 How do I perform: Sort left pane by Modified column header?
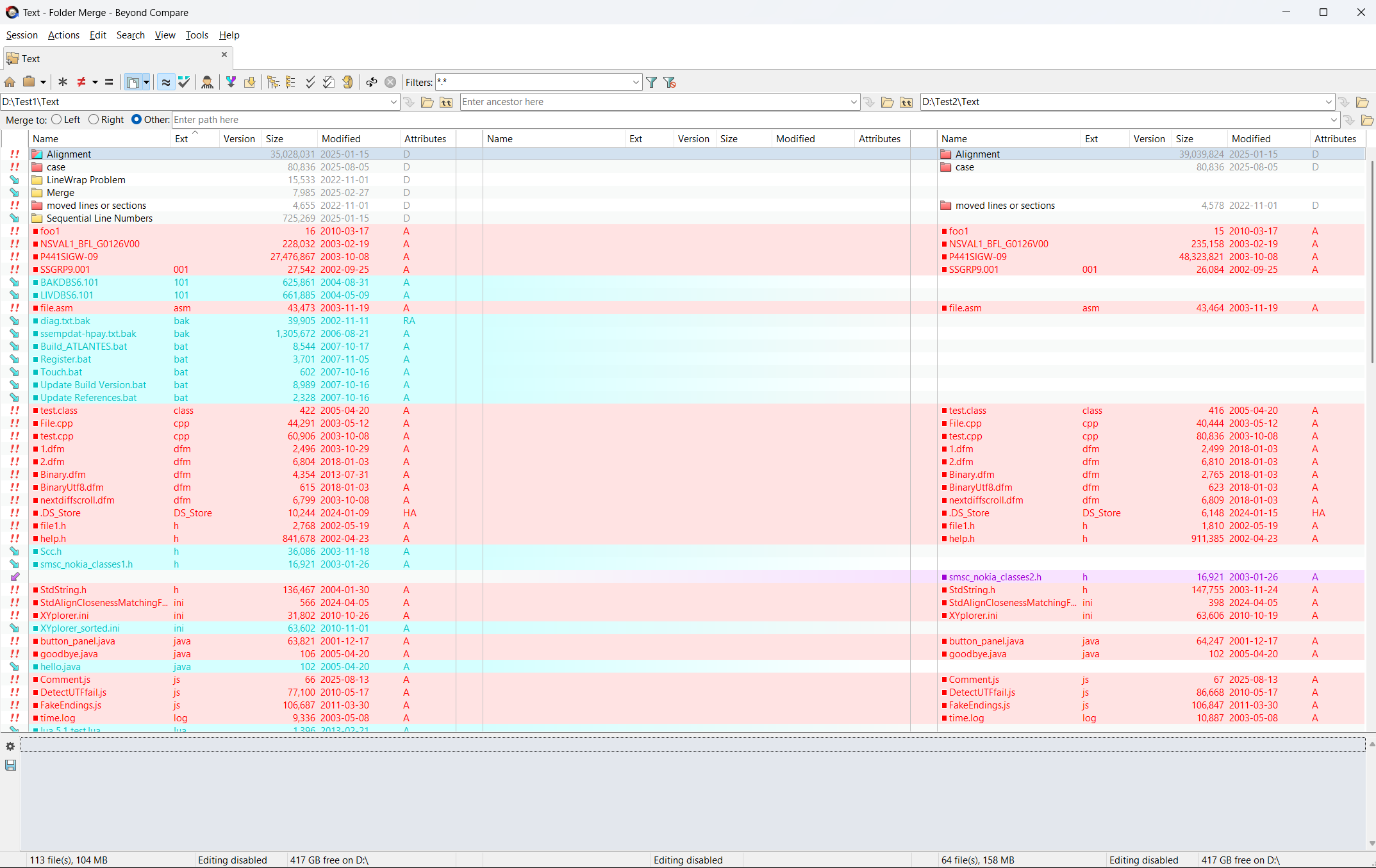tap(359, 139)
